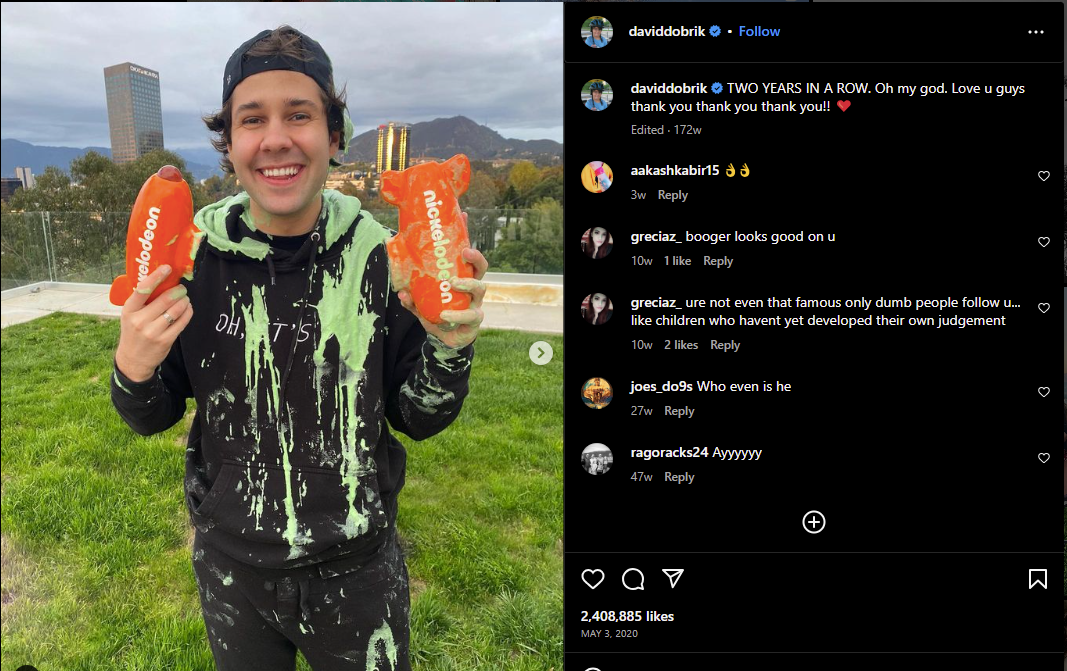This screenshot has width=1067, height=671.
Task: Open ragoracks24's profile picture
Action: tap(597, 459)
